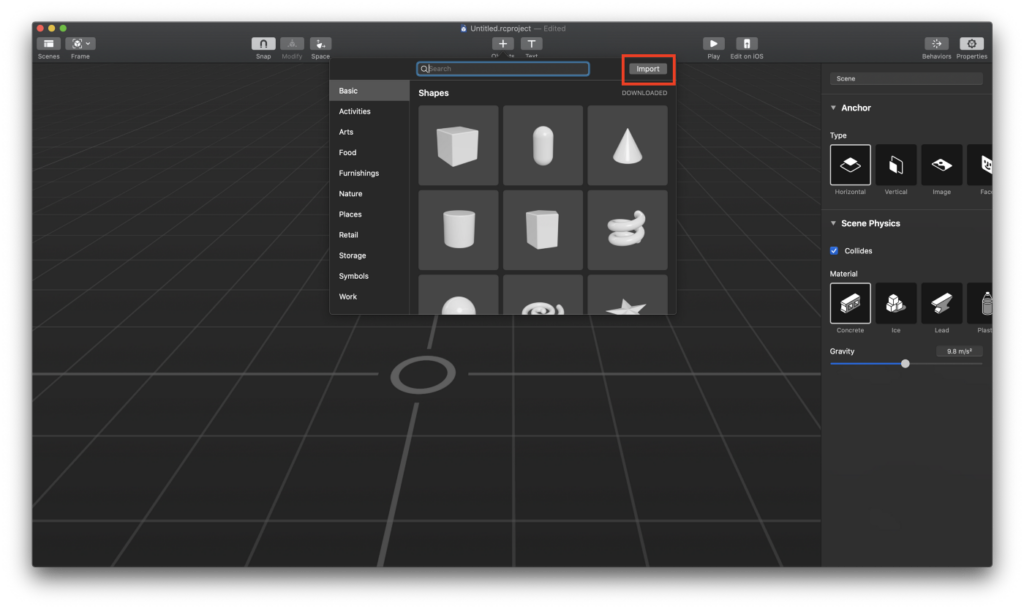Open the Behaviors panel
This screenshot has width=1024, height=609.
(936, 44)
